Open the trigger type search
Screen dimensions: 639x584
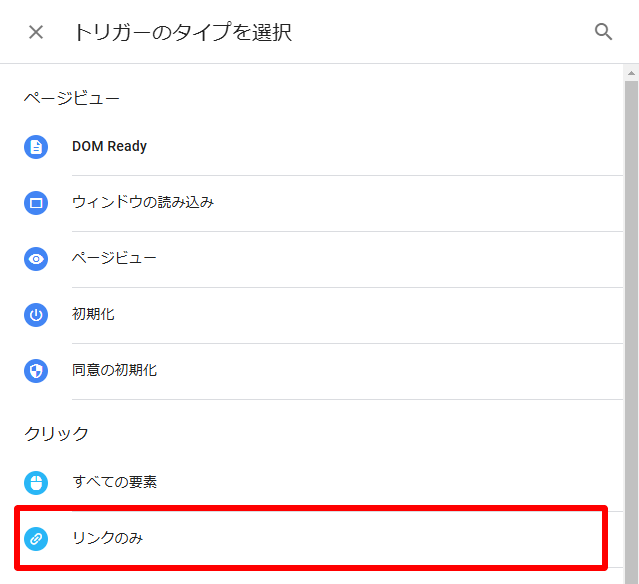pos(603,32)
